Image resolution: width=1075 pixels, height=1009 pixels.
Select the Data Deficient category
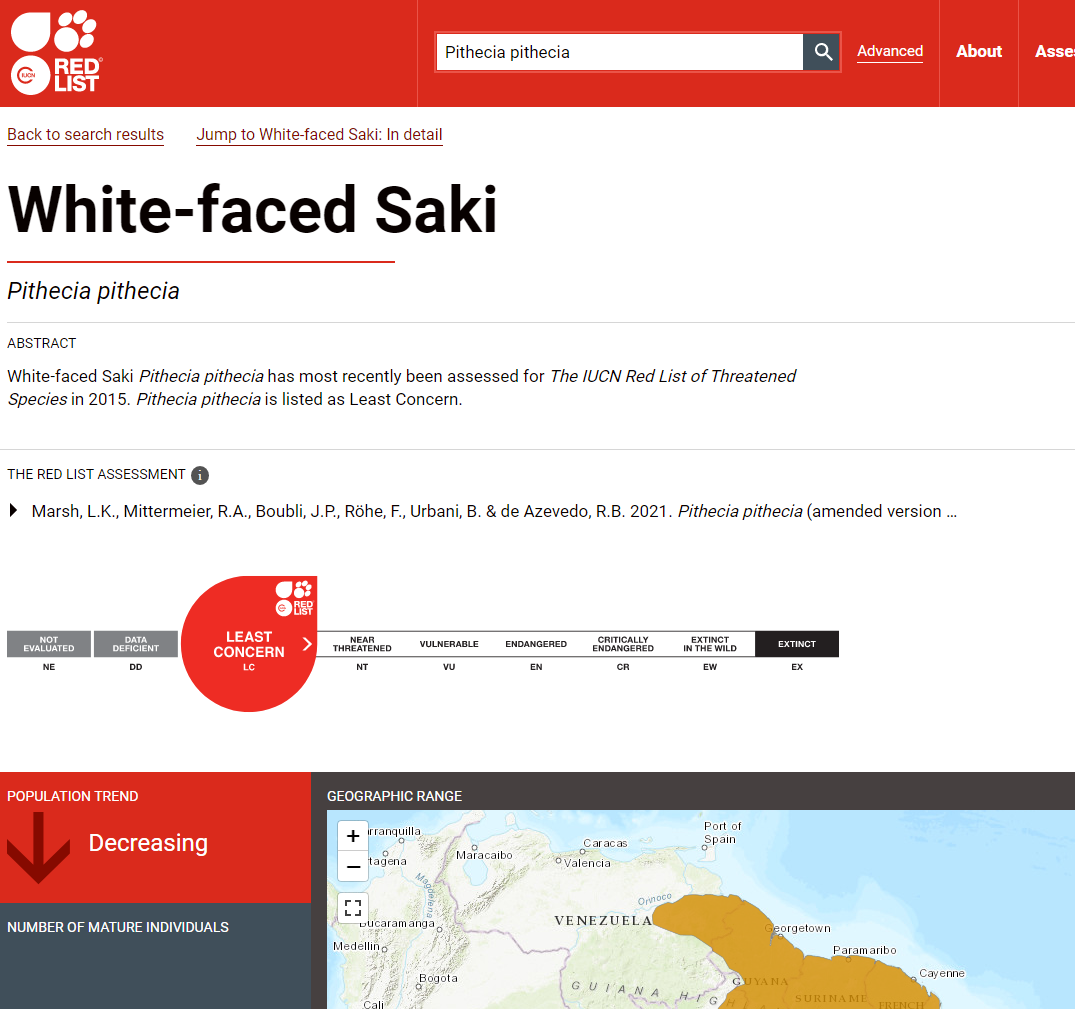point(136,644)
